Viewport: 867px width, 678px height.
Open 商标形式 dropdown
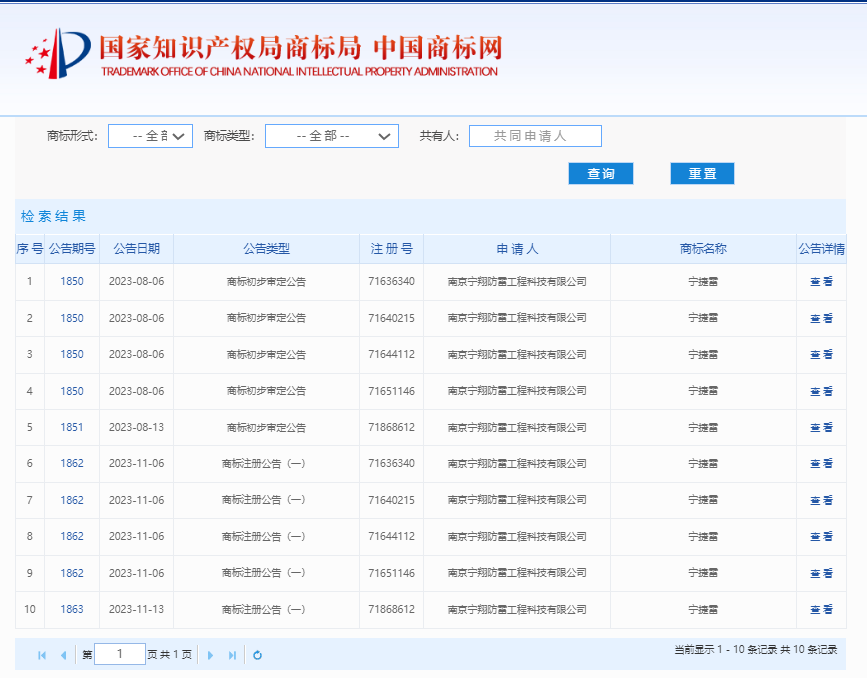tap(150, 136)
